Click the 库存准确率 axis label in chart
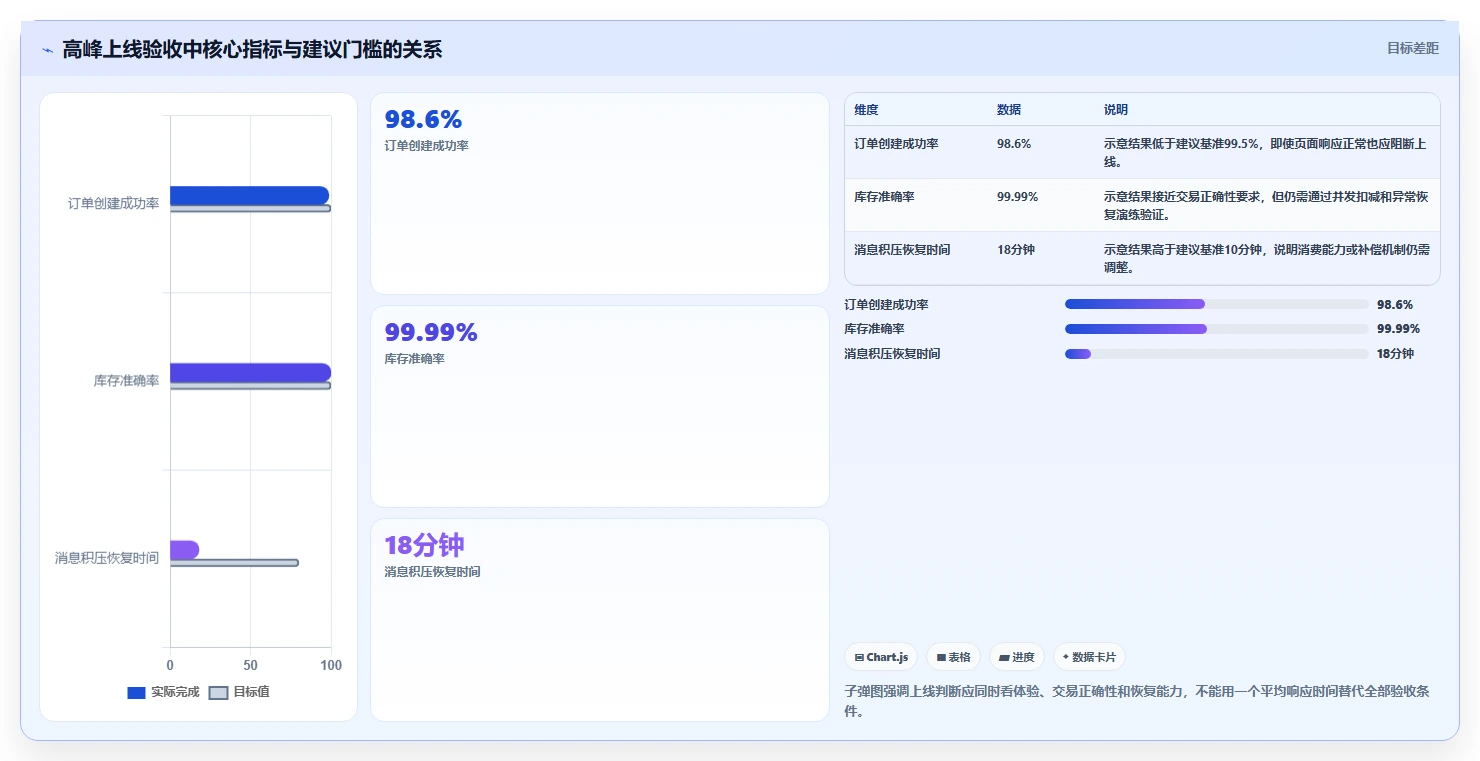 [x=126, y=381]
